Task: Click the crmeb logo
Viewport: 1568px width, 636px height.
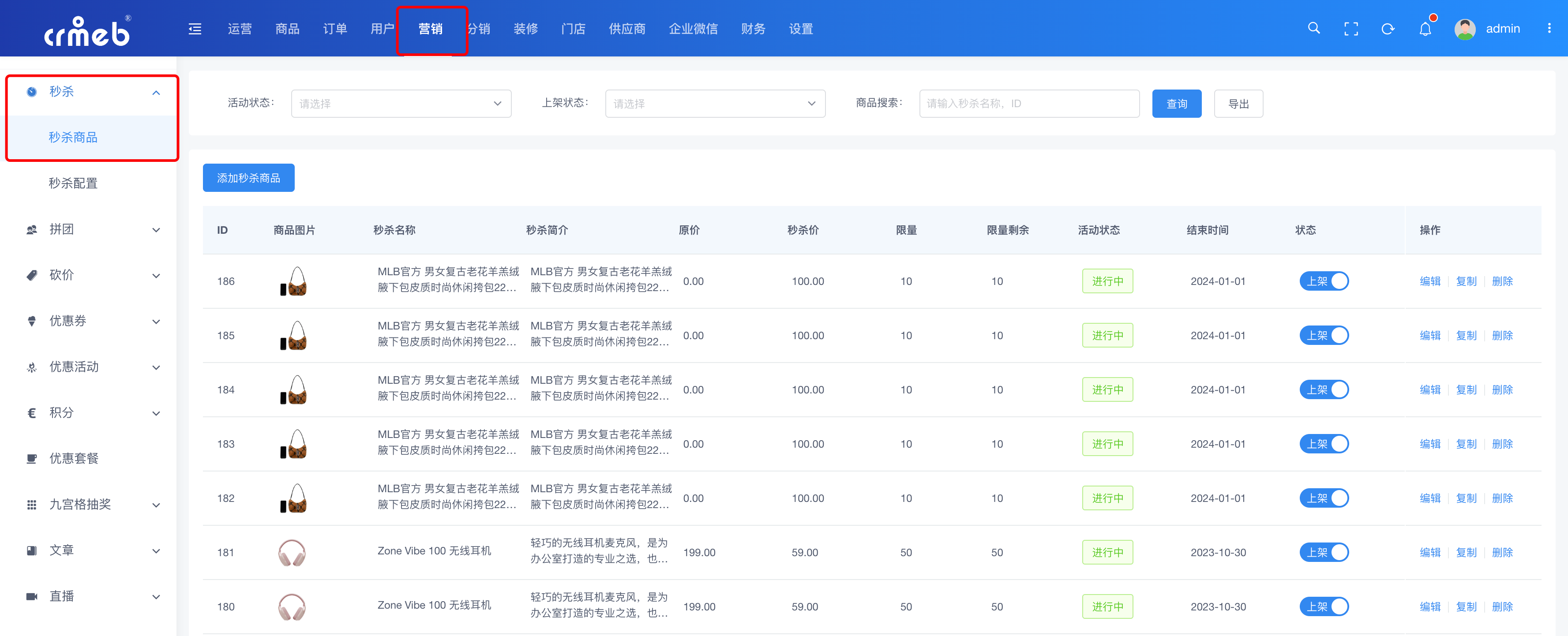Action: pos(87,30)
